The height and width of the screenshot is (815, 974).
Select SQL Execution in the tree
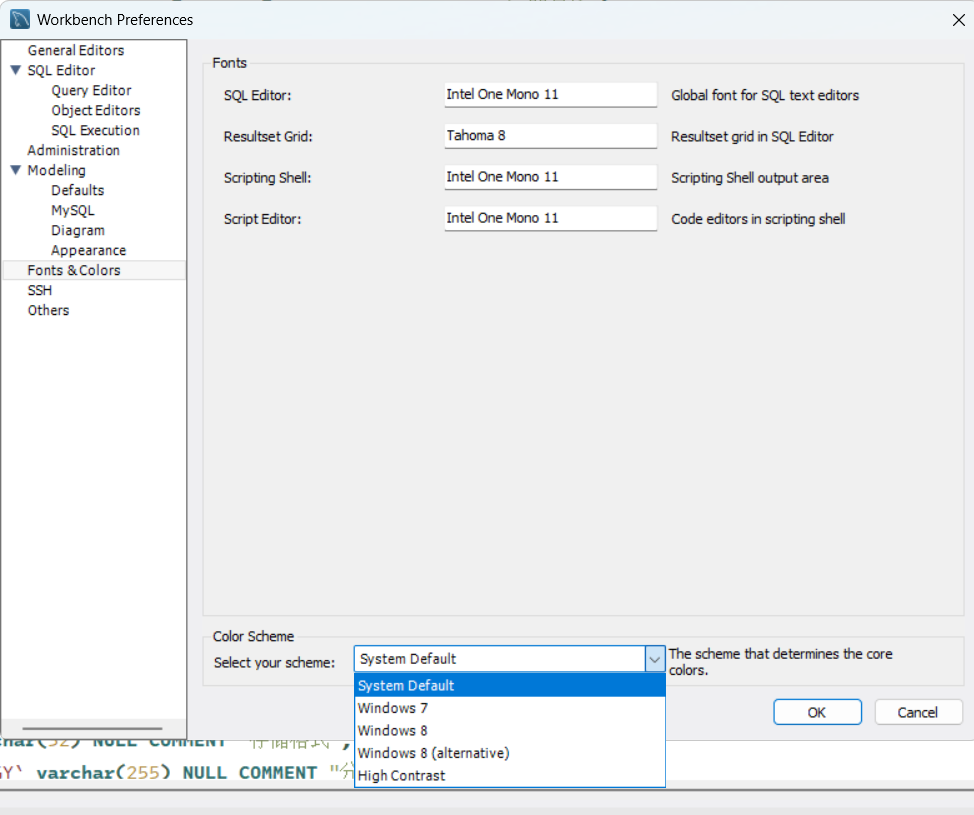coord(95,130)
